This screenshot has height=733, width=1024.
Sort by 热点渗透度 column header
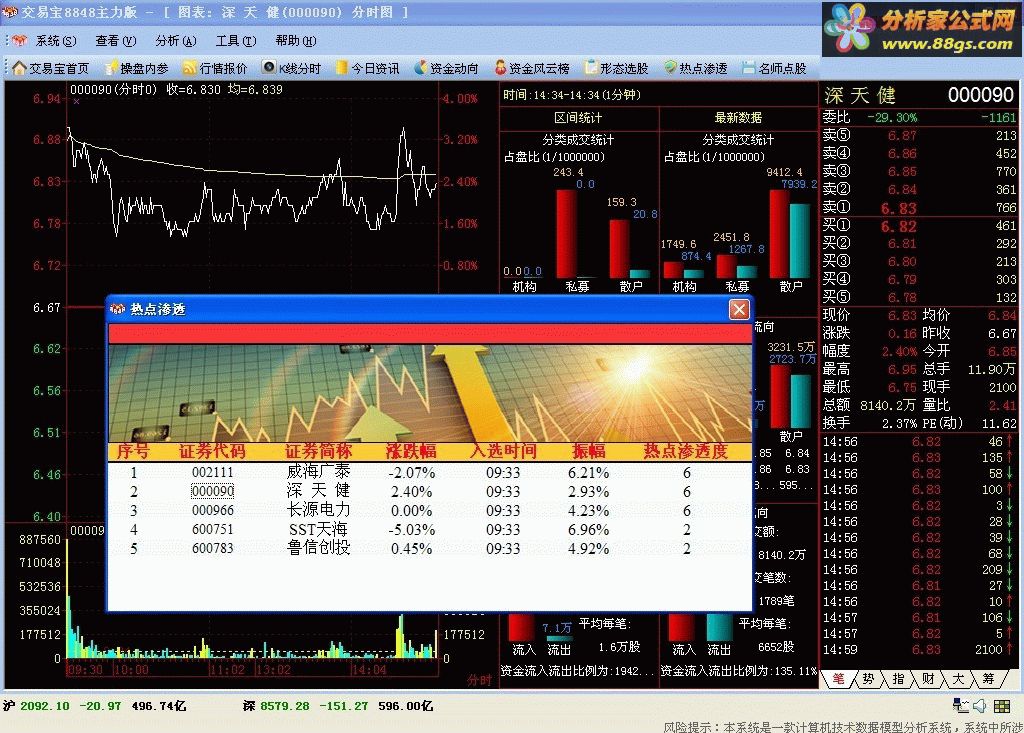(686, 451)
